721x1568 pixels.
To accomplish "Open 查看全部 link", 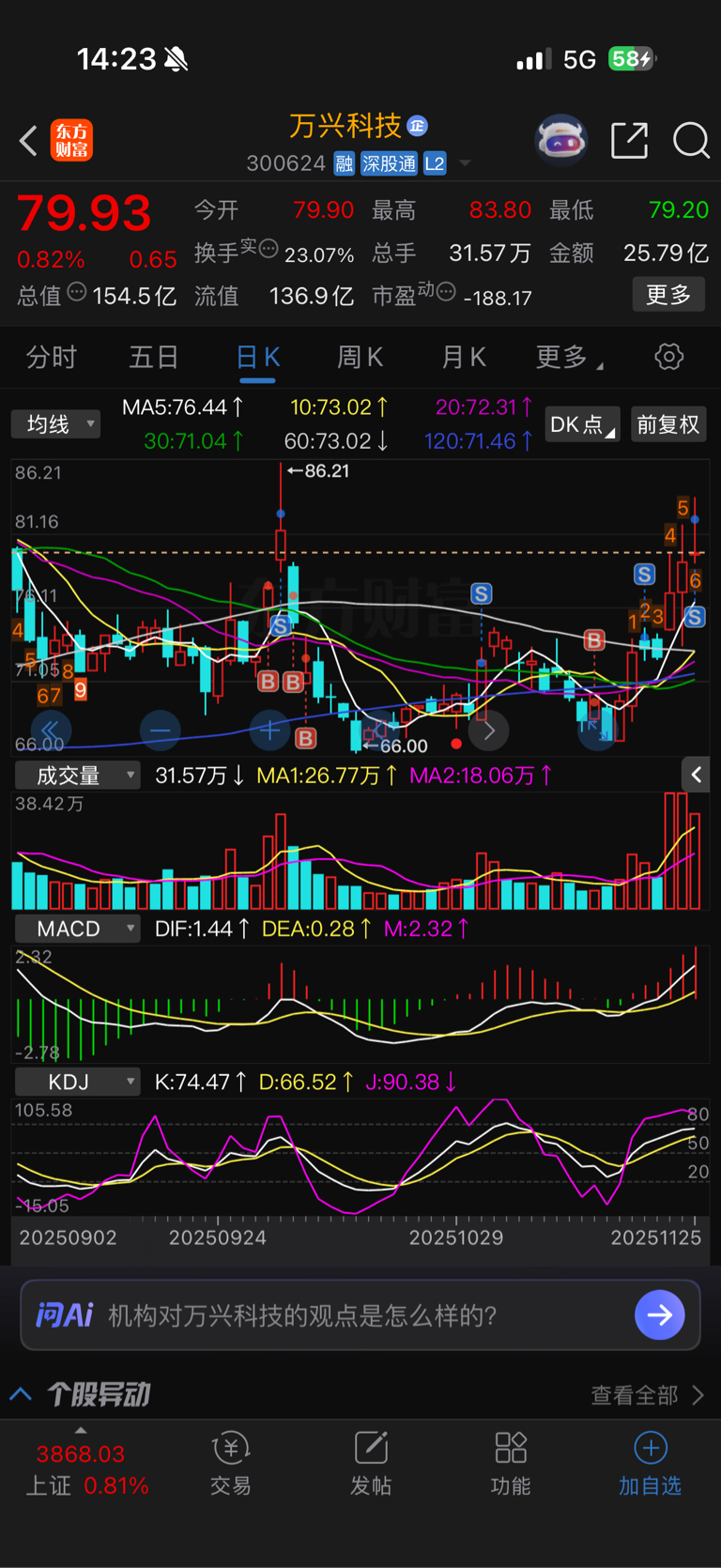I will 648,1395.
